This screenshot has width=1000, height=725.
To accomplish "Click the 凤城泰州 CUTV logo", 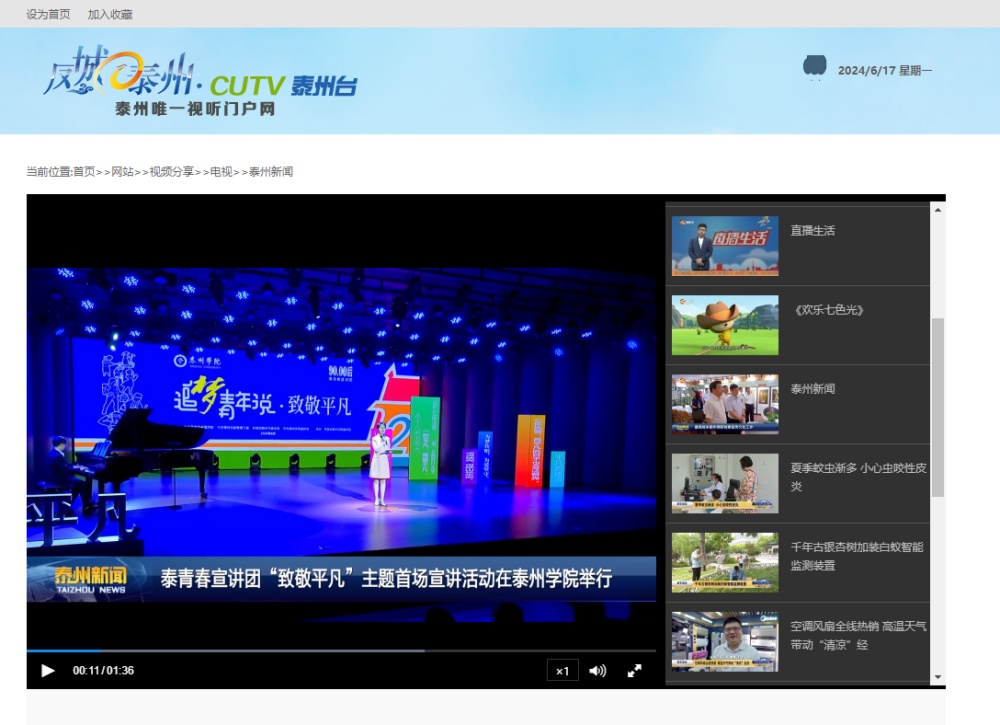I will click(200, 82).
